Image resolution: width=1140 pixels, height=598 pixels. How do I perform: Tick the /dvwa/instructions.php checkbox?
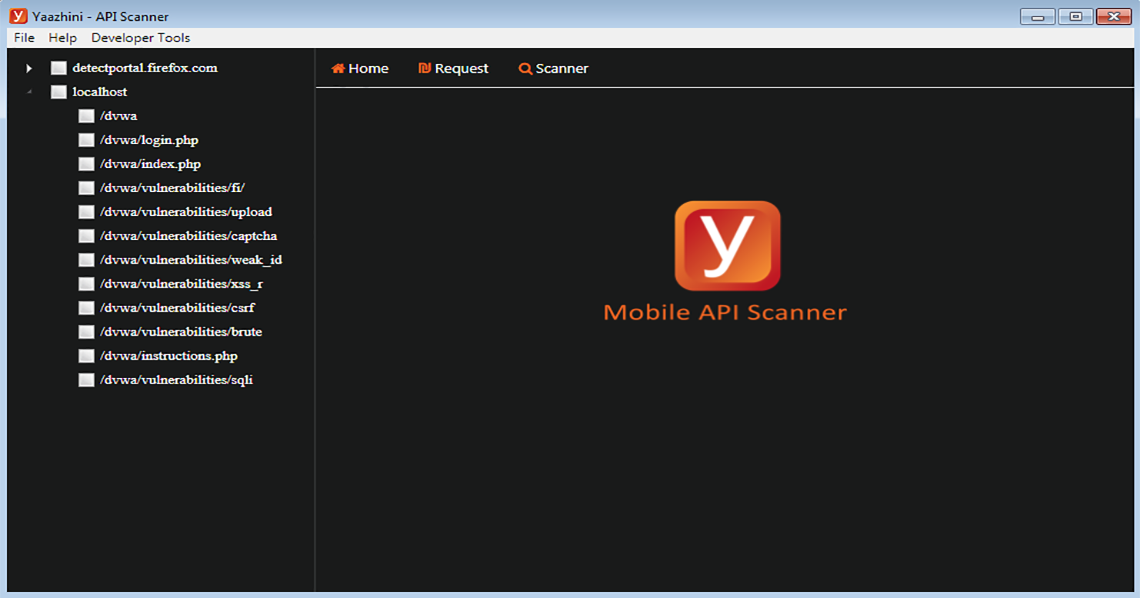point(87,356)
